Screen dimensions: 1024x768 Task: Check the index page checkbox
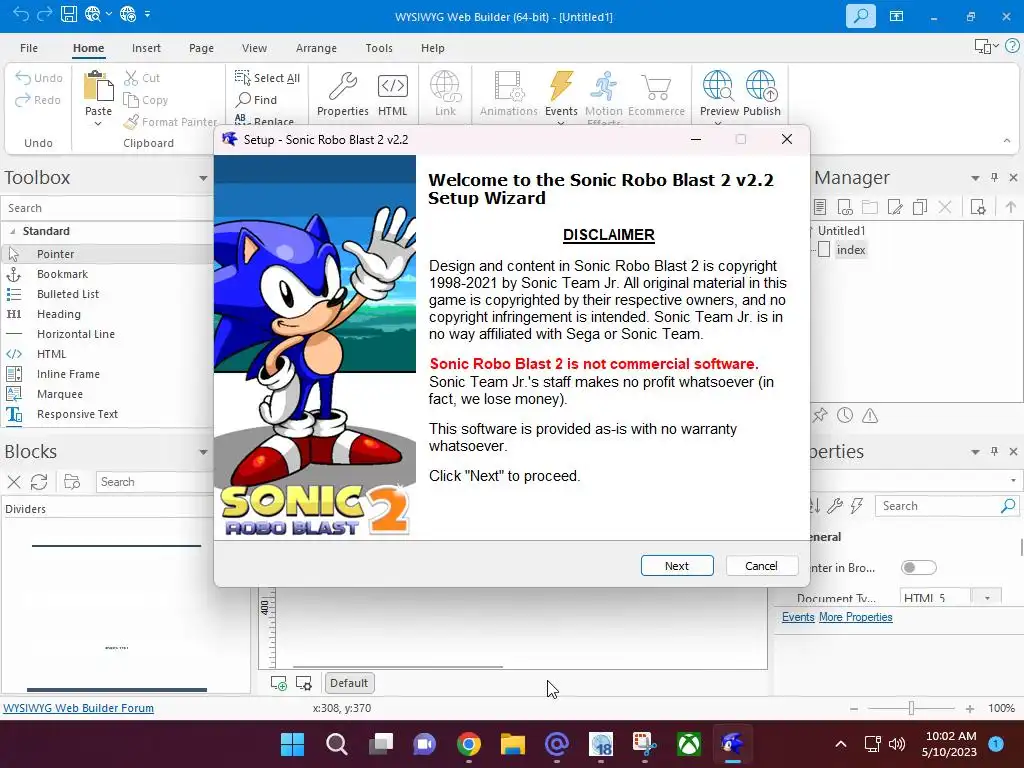(x=824, y=249)
